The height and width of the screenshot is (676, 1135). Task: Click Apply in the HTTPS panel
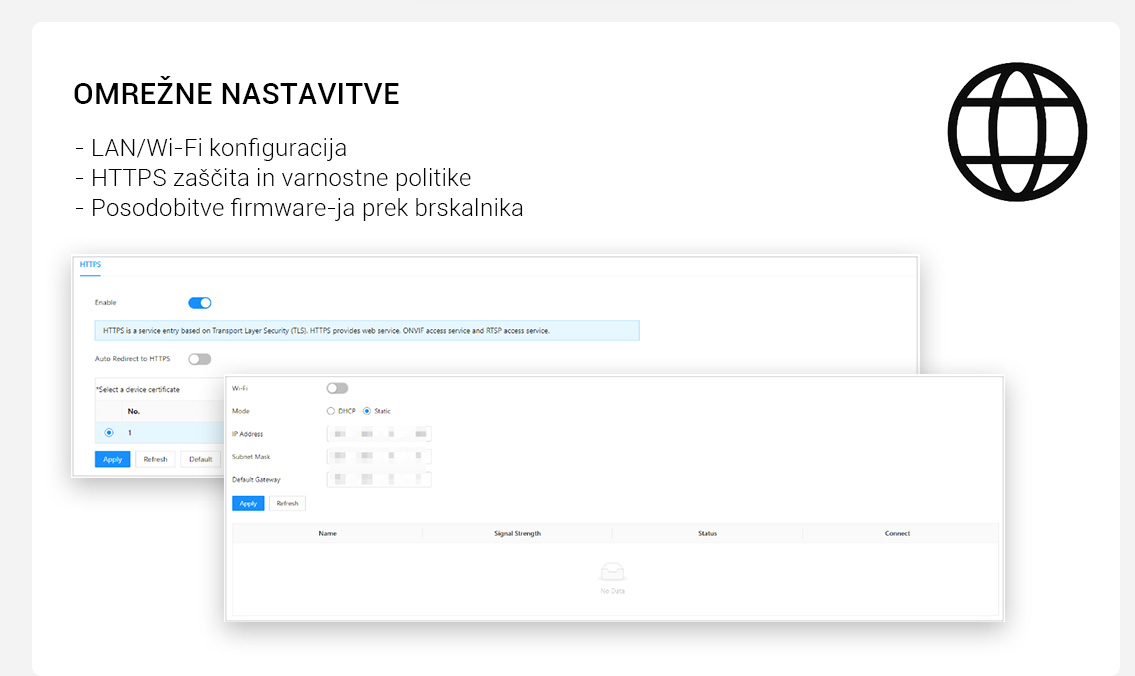point(112,459)
